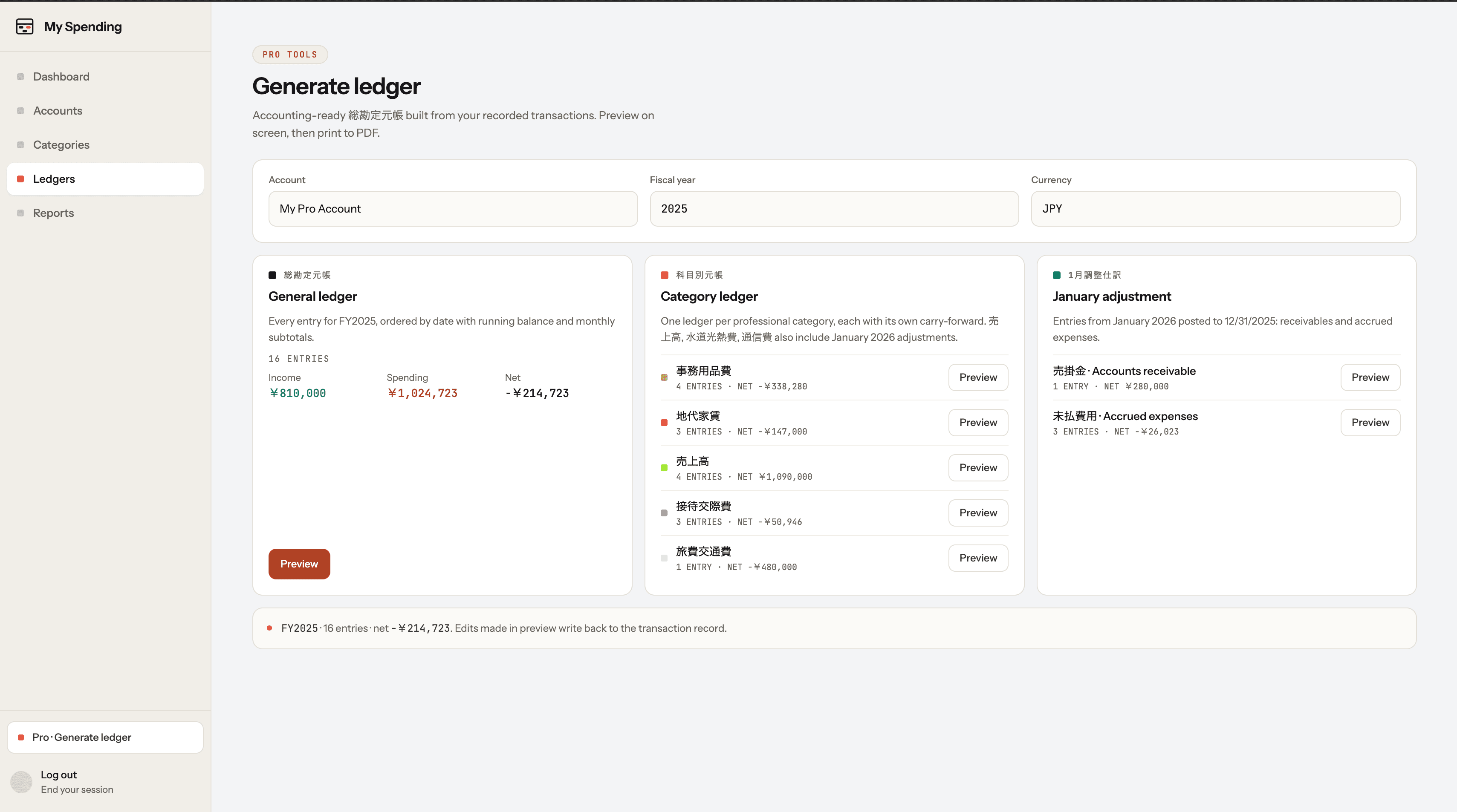Click the red square icon by 科目別元帳
Viewport: 1457px width, 812px height.
click(664, 275)
